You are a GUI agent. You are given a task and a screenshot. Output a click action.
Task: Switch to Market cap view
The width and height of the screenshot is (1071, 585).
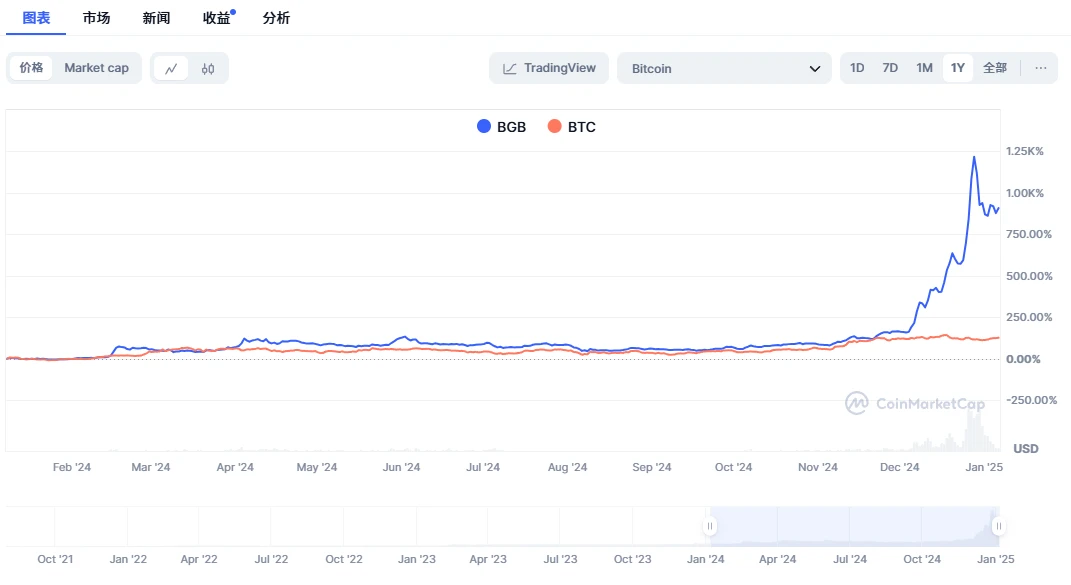click(97, 68)
